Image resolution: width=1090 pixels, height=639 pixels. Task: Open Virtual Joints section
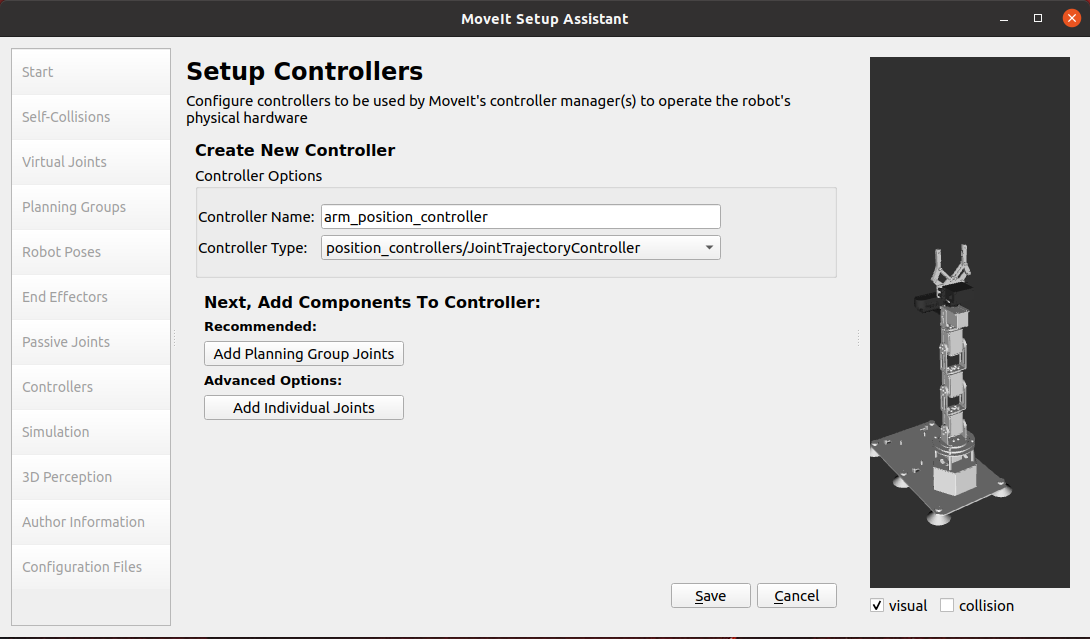[x=91, y=162]
